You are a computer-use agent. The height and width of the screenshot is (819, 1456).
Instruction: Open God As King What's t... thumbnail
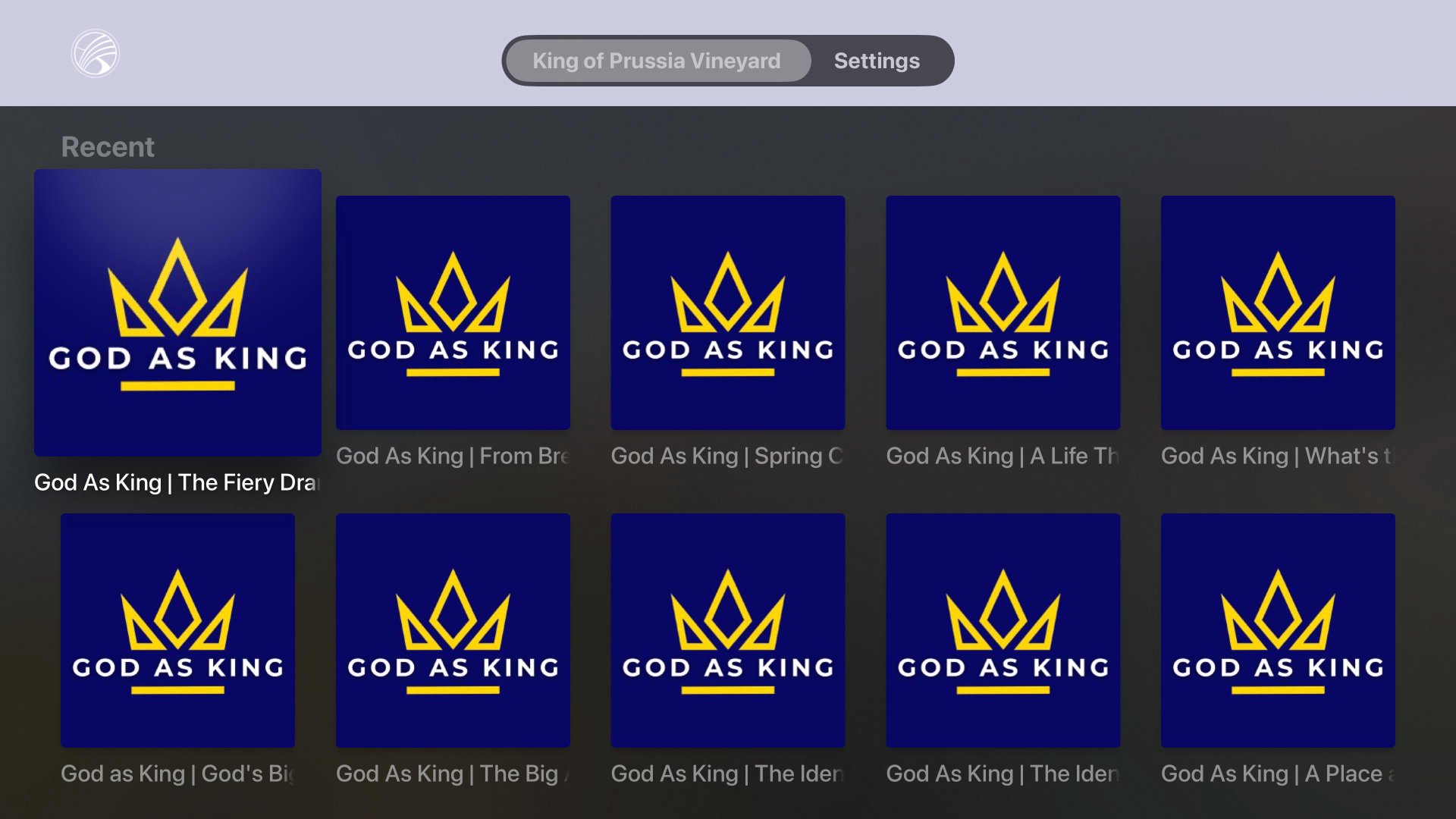click(x=1278, y=312)
